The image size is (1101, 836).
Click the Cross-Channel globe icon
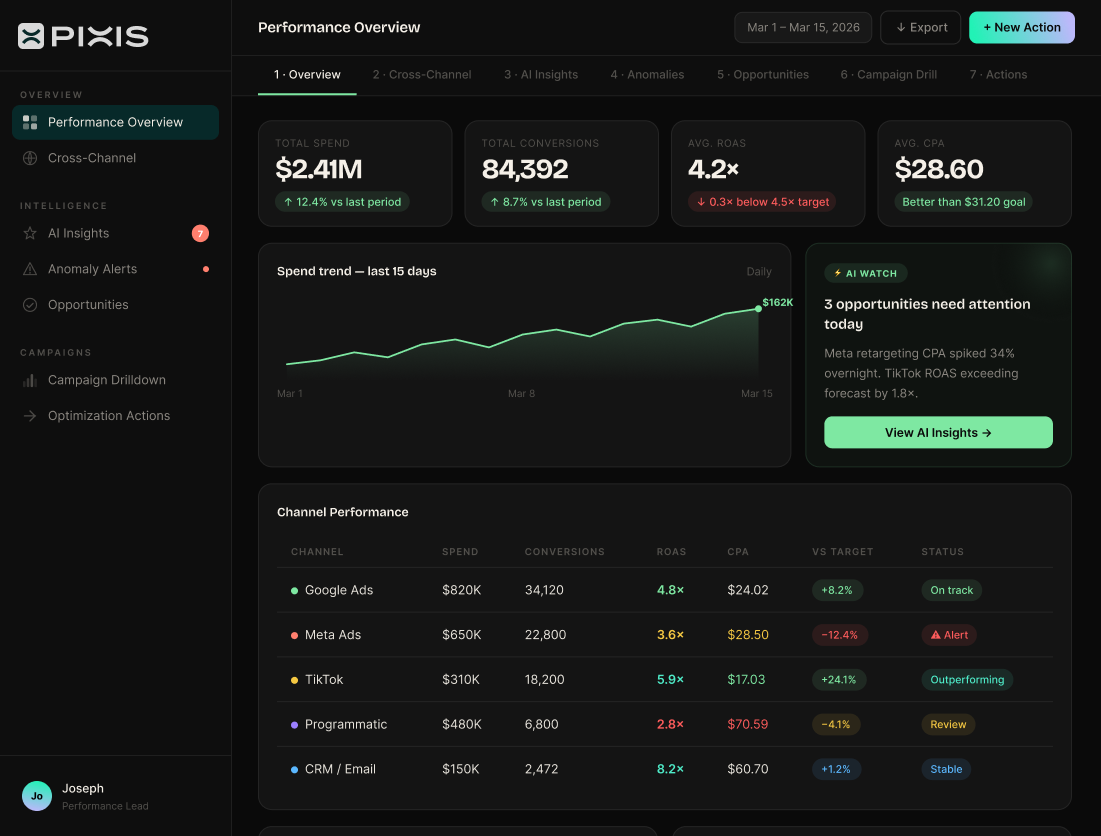click(30, 158)
